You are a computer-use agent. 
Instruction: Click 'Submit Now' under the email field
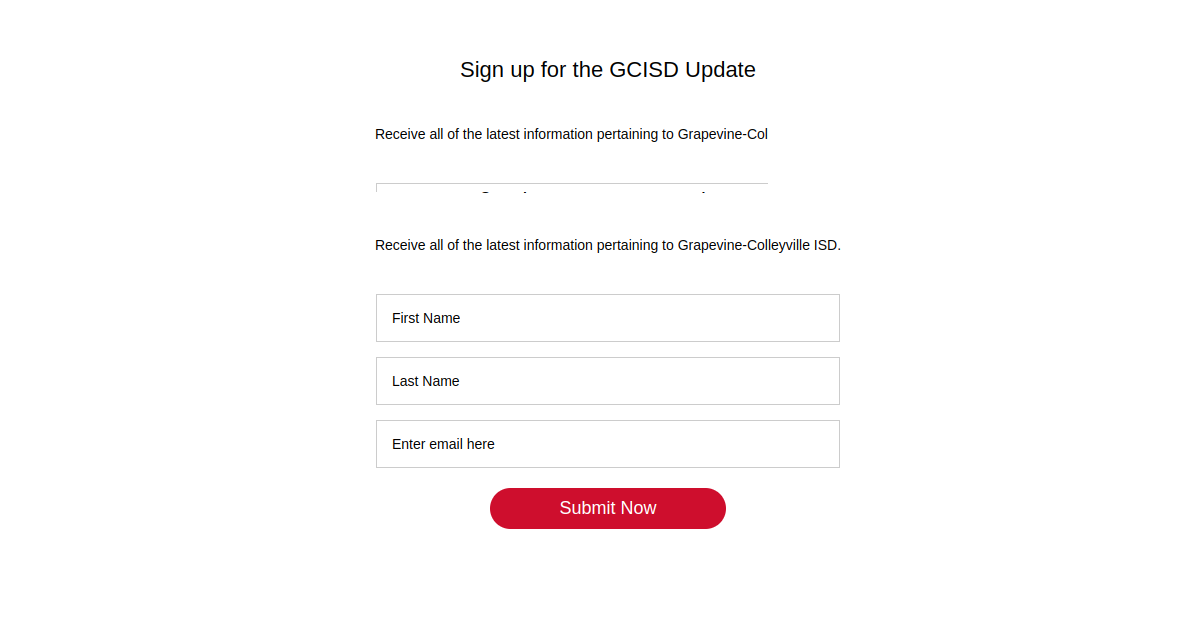(607, 508)
